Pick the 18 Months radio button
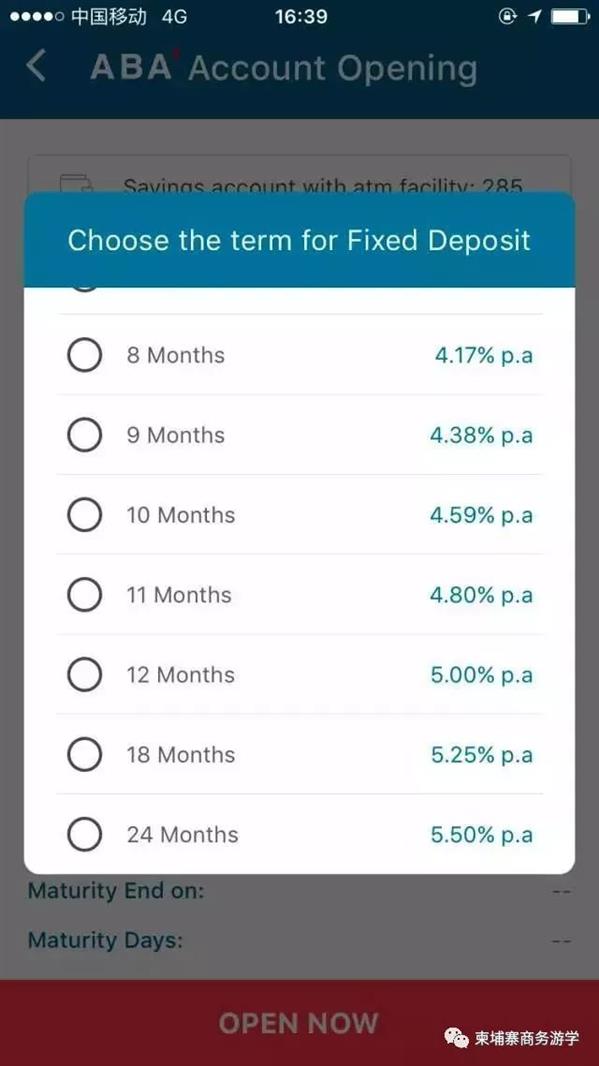The image size is (599, 1066). pyautogui.click(x=84, y=755)
